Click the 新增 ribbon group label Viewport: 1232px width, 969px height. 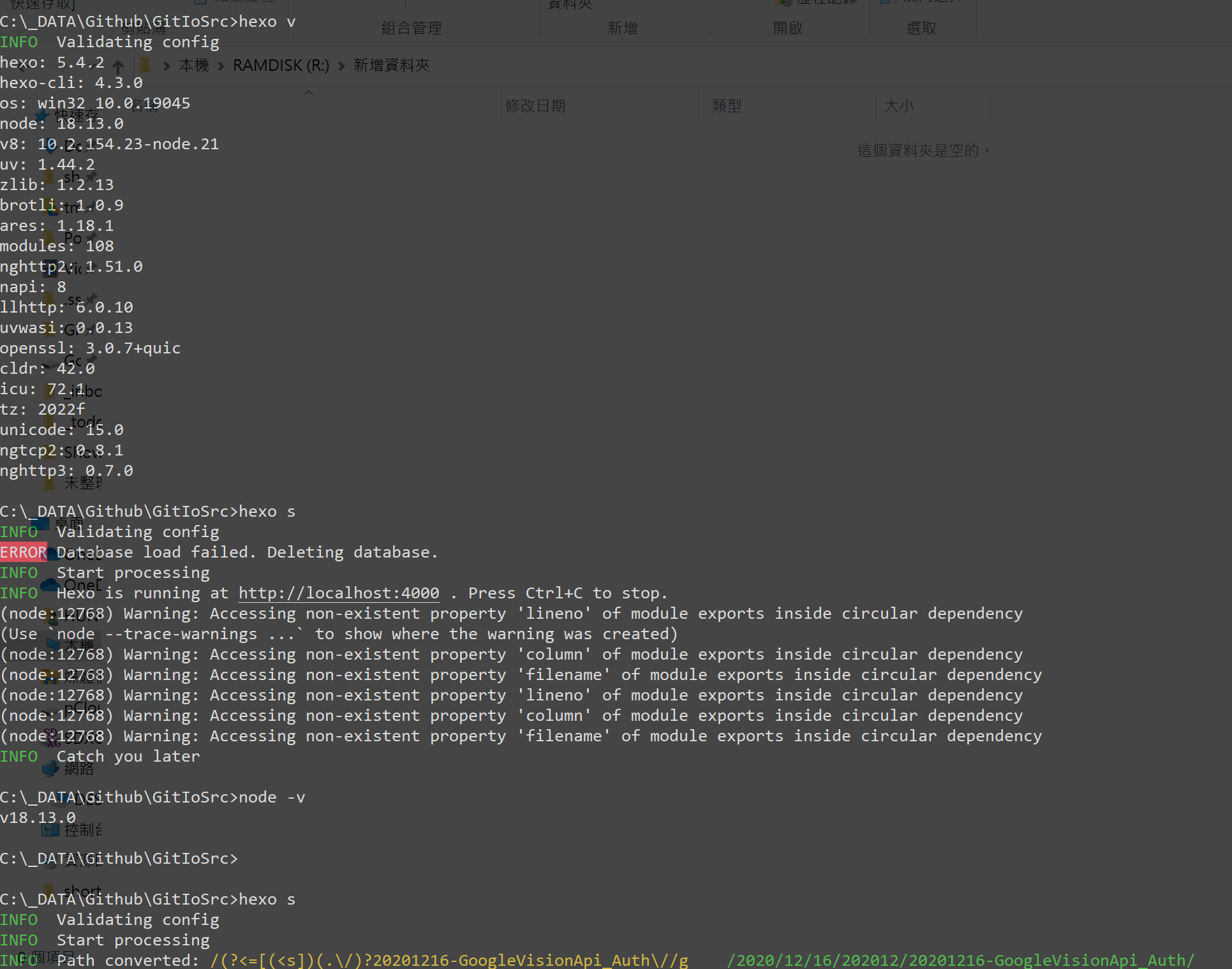(622, 28)
